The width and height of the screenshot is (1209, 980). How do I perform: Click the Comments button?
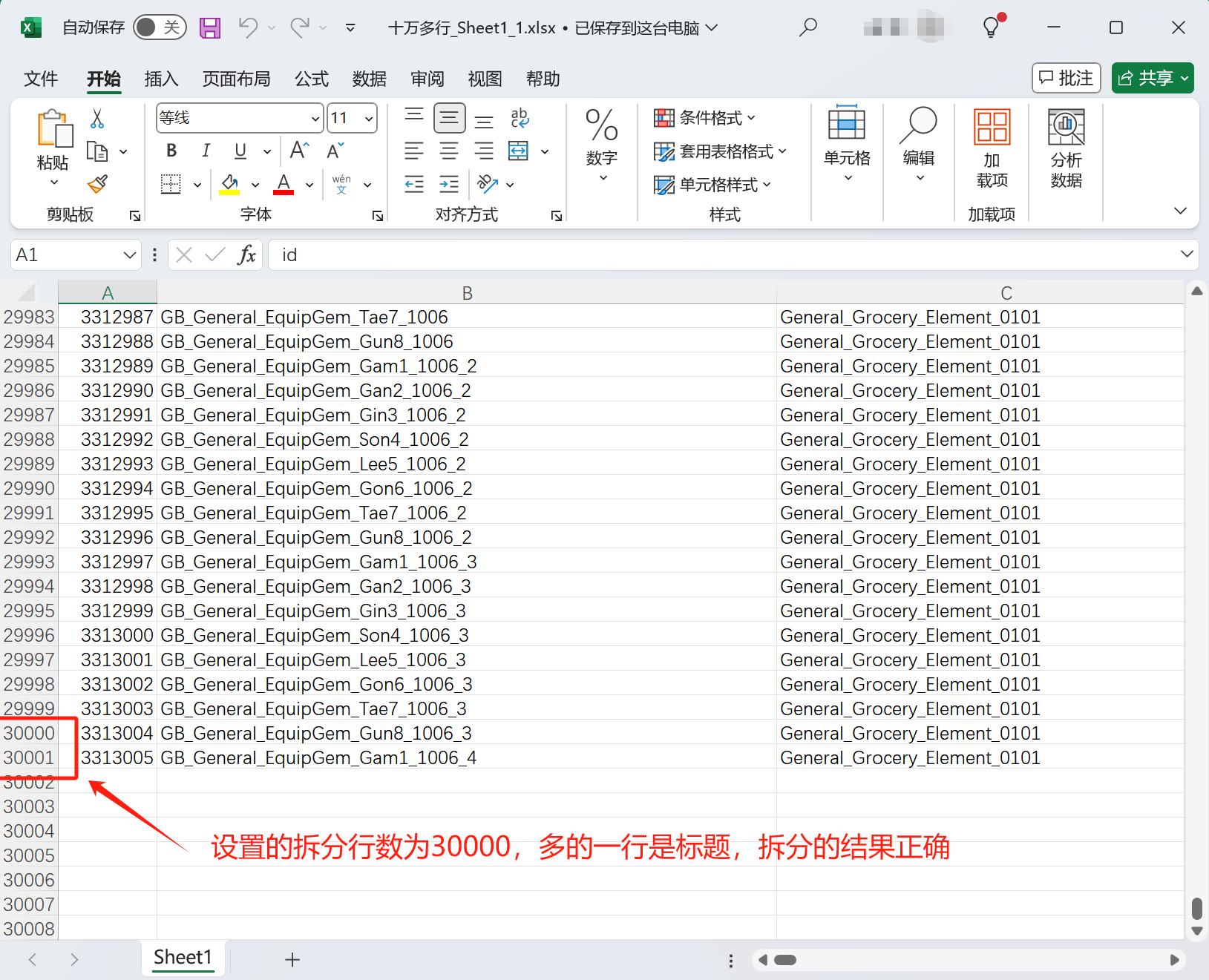point(1066,78)
